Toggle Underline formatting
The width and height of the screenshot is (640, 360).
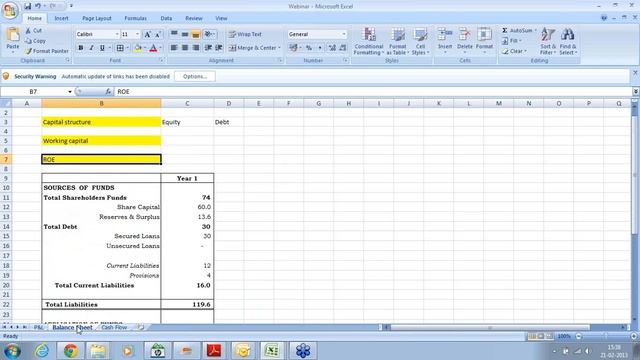click(x=102, y=48)
